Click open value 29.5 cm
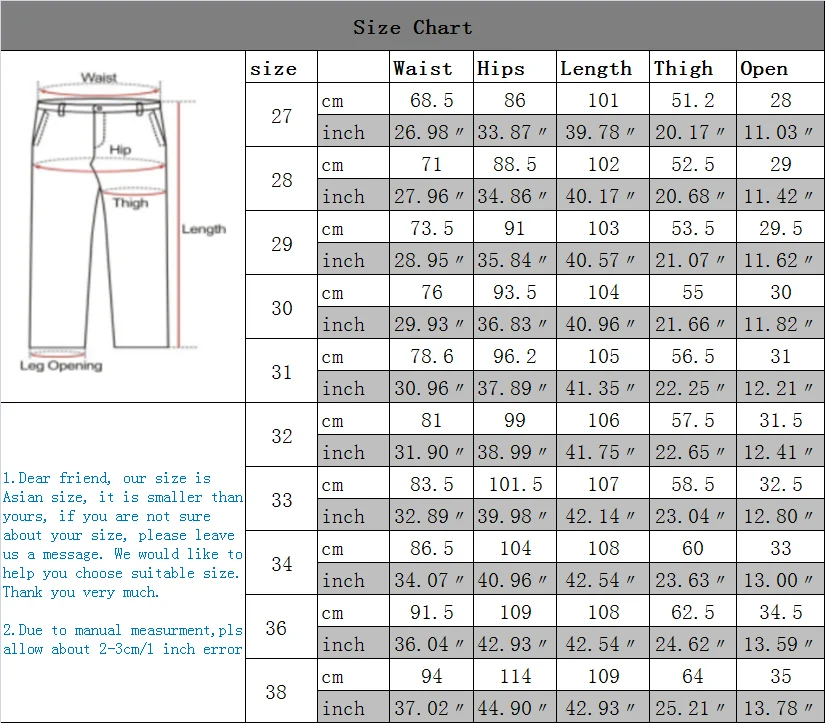This screenshot has height=723, width=825. (x=781, y=228)
